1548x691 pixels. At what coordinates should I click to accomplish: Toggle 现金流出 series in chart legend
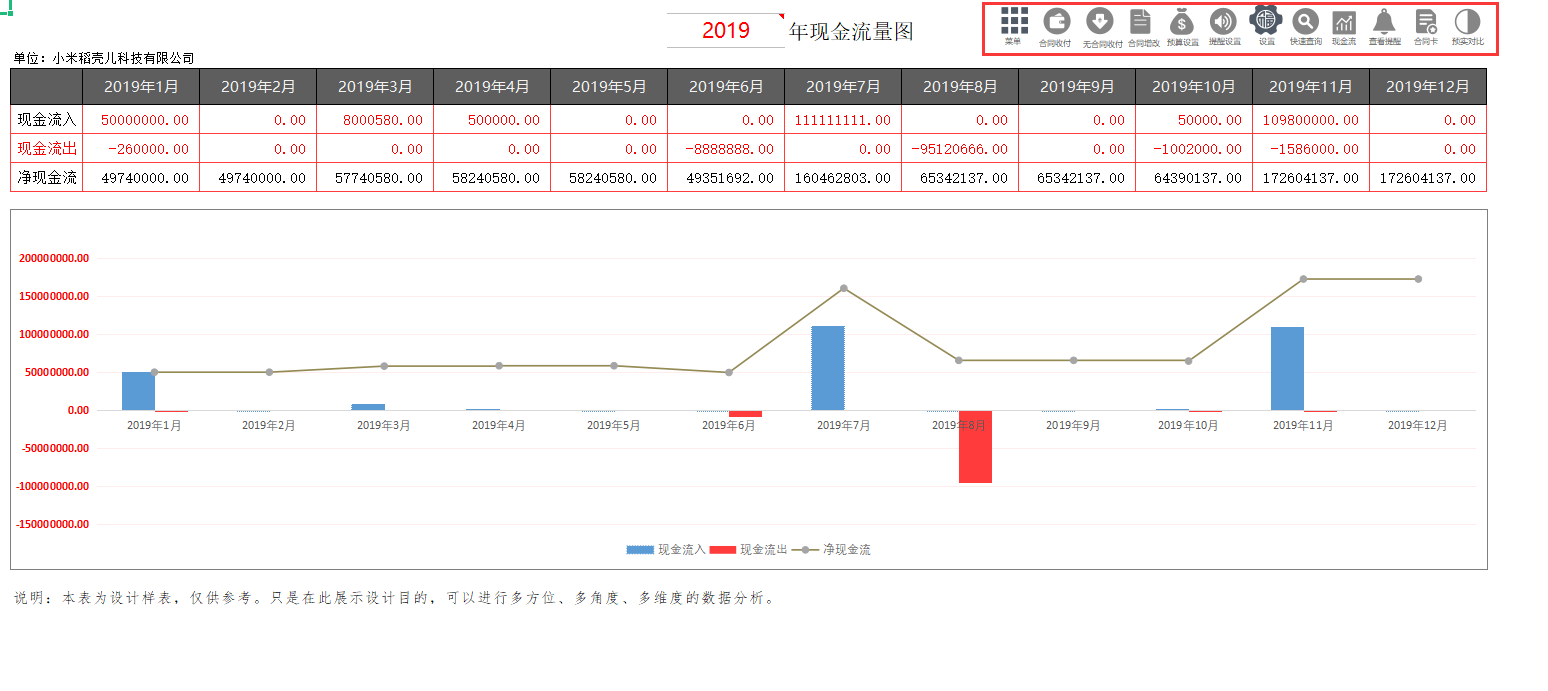click(x=747, y=548)
